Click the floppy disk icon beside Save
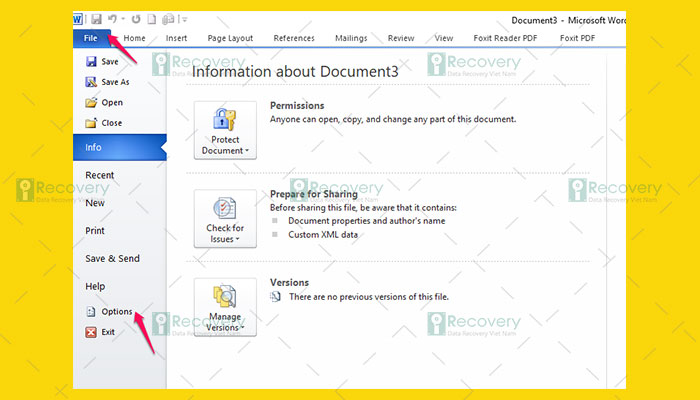Screen dimensions: 700x400 tap(91, 62)
